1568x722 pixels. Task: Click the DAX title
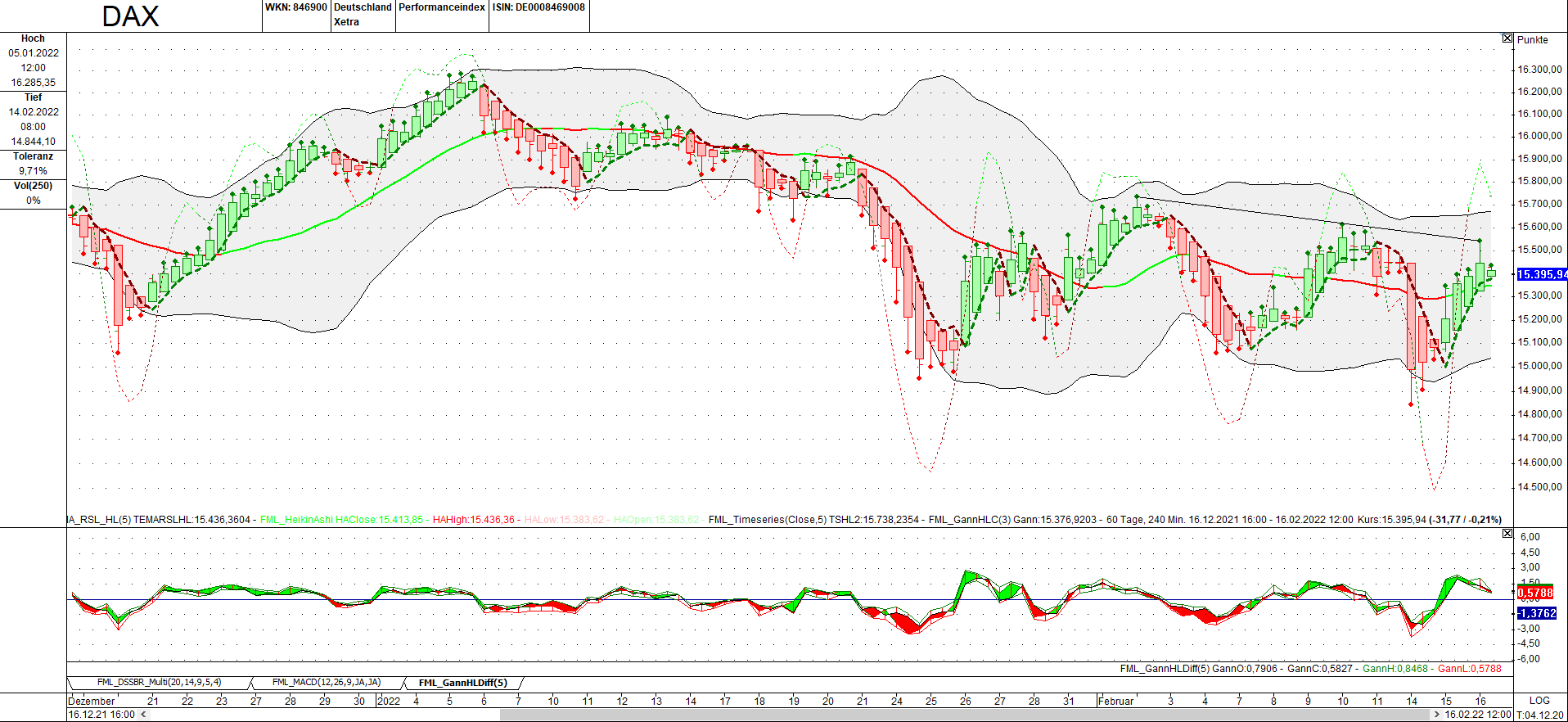point(130,16)
